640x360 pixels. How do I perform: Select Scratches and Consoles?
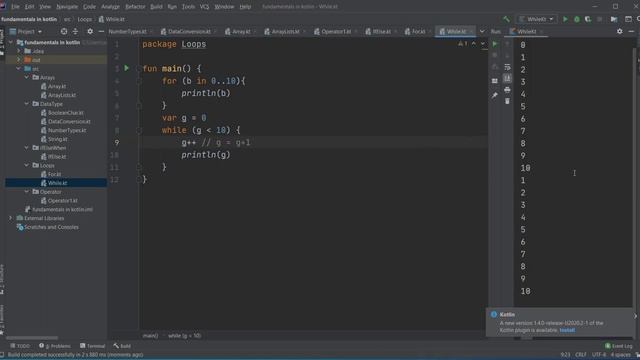(51, 227)
